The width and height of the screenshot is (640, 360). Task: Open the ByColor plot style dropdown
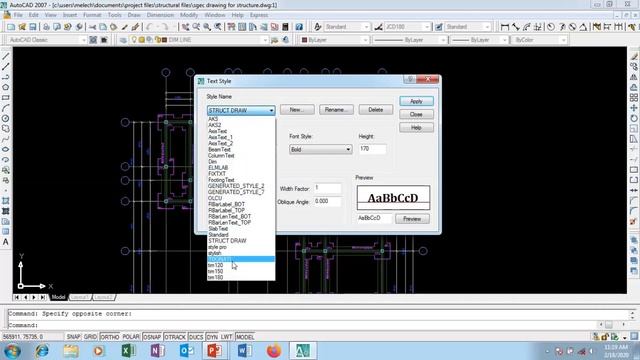point(564,40)
